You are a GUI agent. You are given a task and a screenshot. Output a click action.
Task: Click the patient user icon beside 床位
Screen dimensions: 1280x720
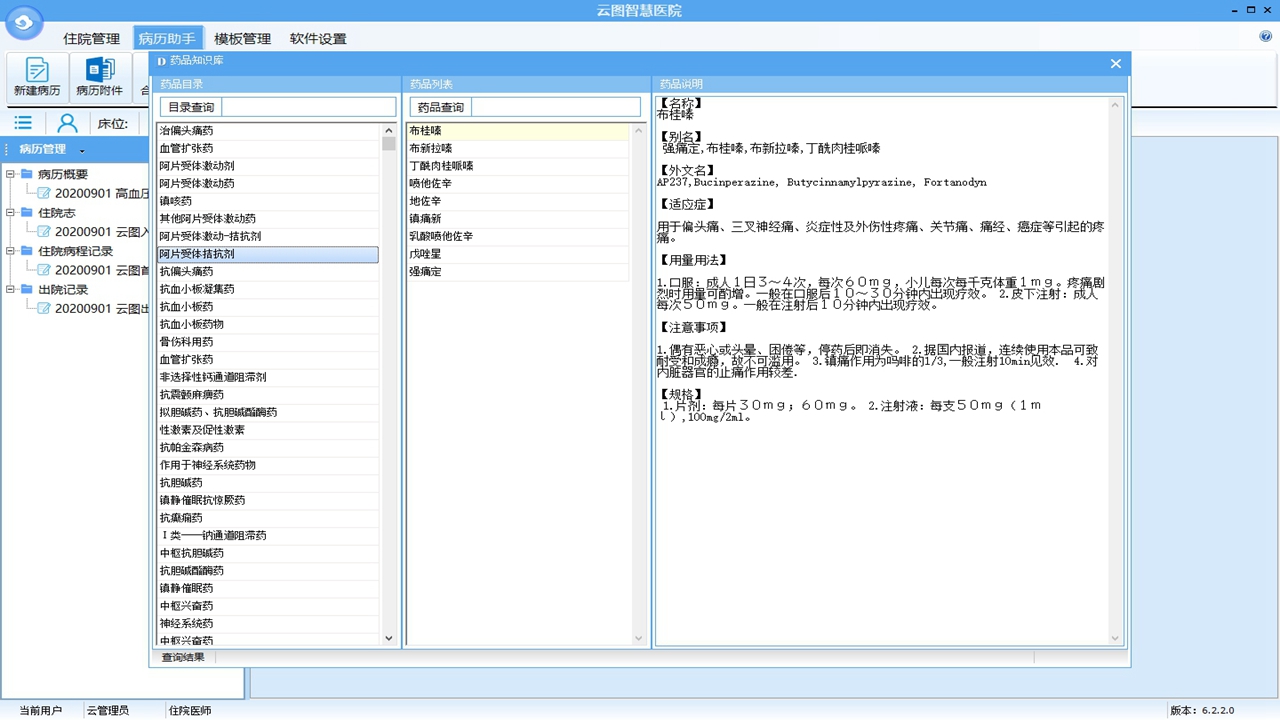click(67, 123)
